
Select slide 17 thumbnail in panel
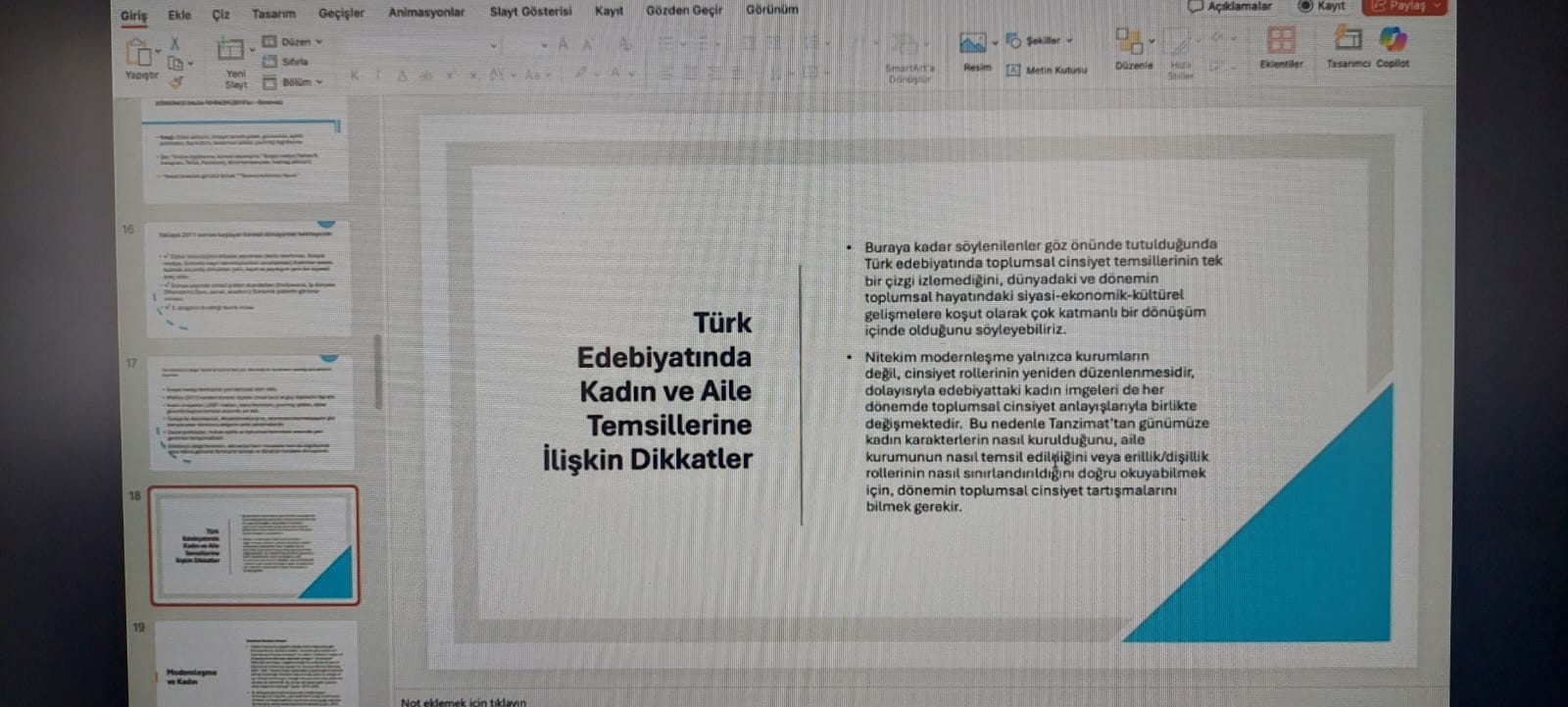coord(254,413)
